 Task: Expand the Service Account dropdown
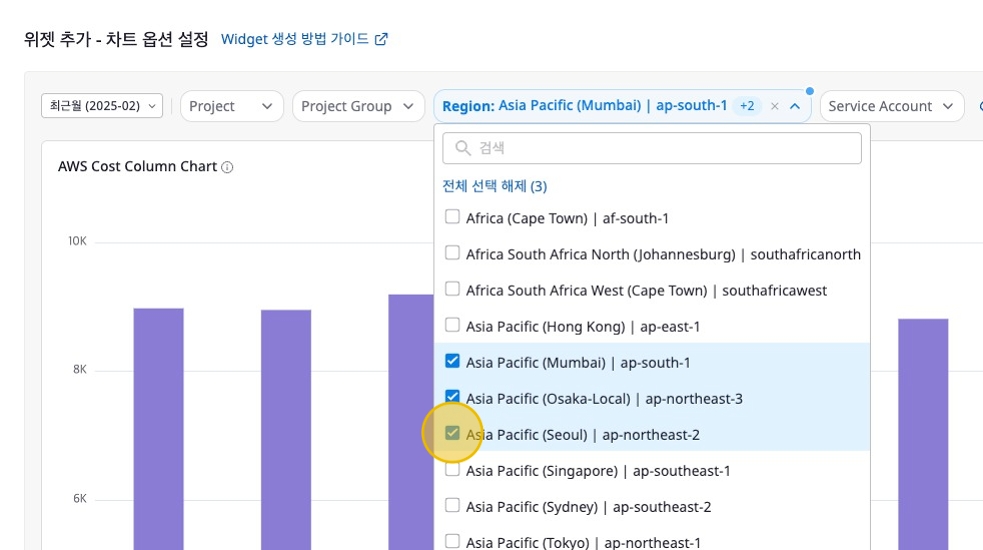tap(891, 106)
